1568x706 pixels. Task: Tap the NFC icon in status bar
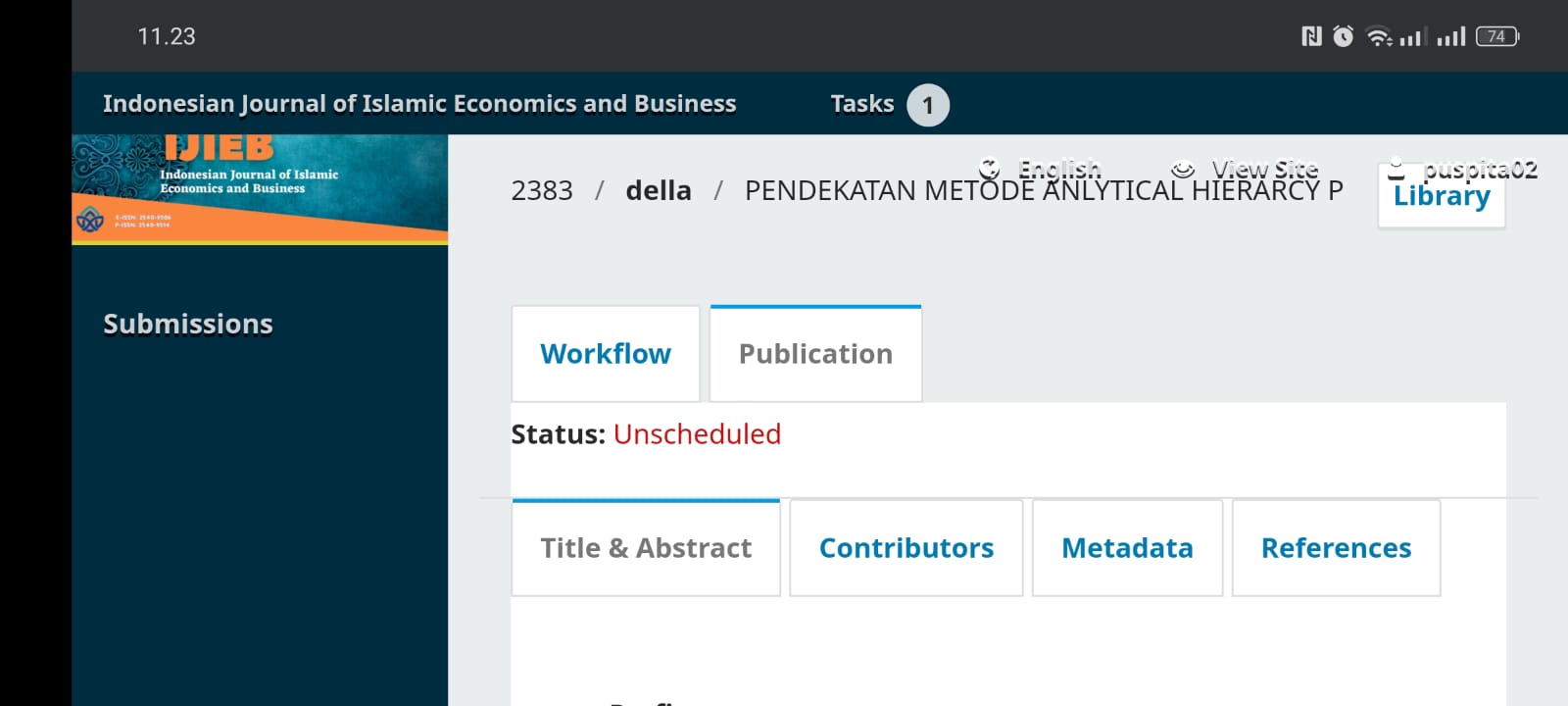(x=1311, y=37)
